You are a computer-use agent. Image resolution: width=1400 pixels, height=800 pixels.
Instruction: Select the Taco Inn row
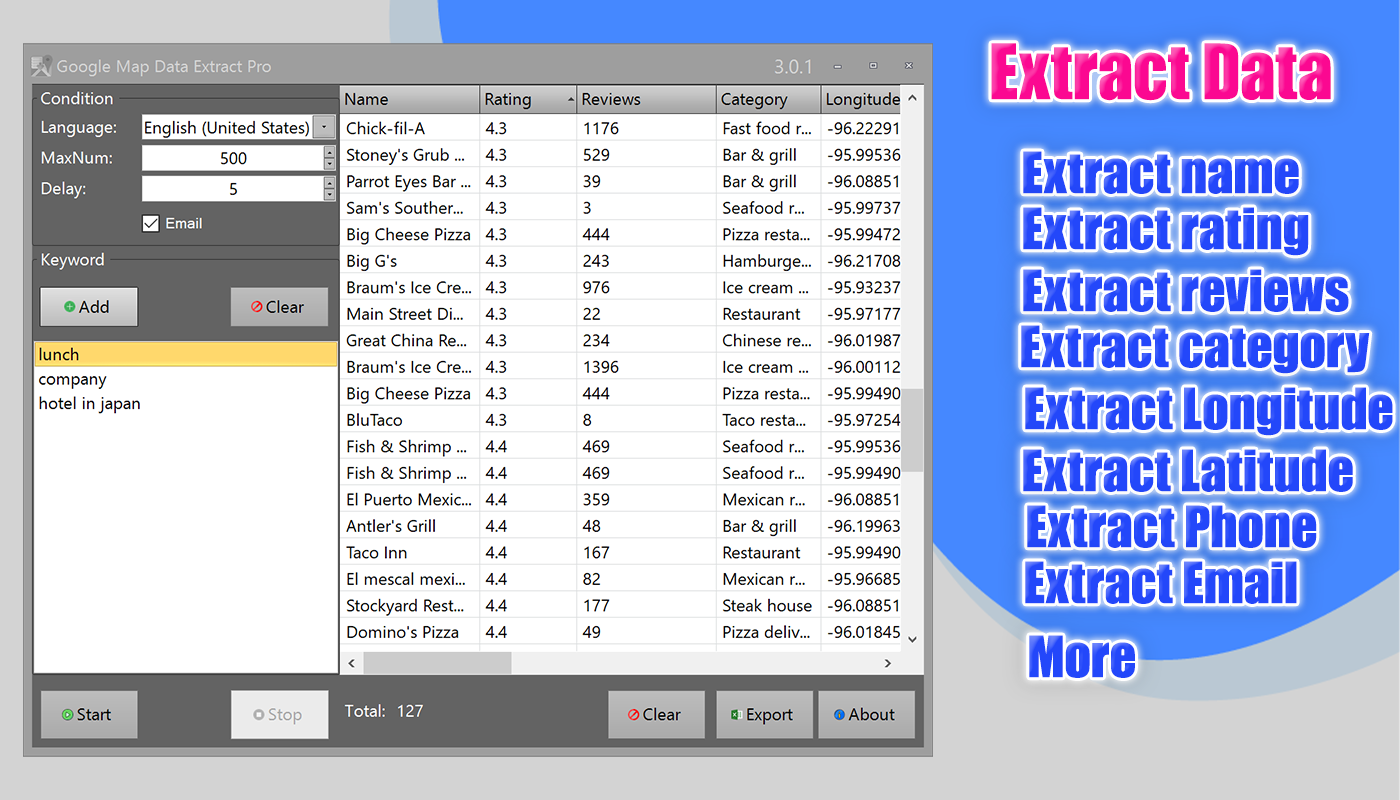pyautogui.click(x=620, y=552)
